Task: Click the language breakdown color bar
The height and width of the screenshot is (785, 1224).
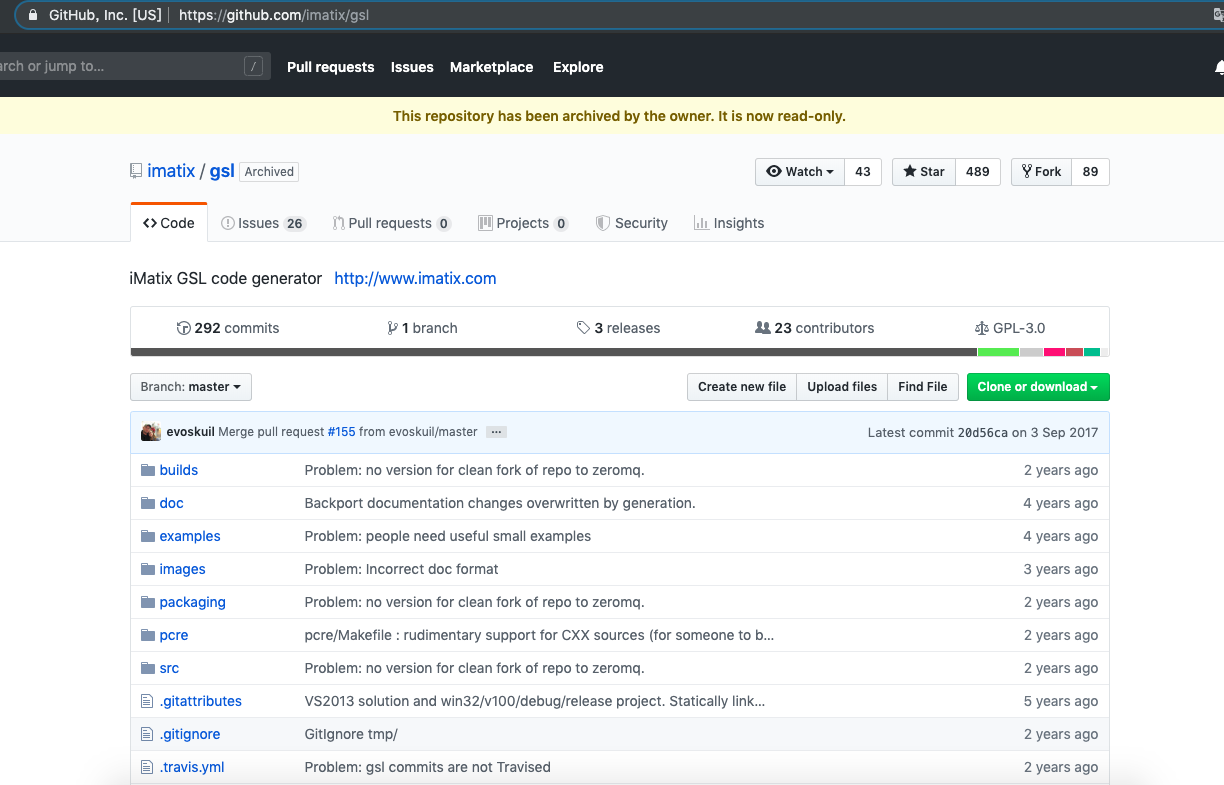Action: [x=620, y=352]
